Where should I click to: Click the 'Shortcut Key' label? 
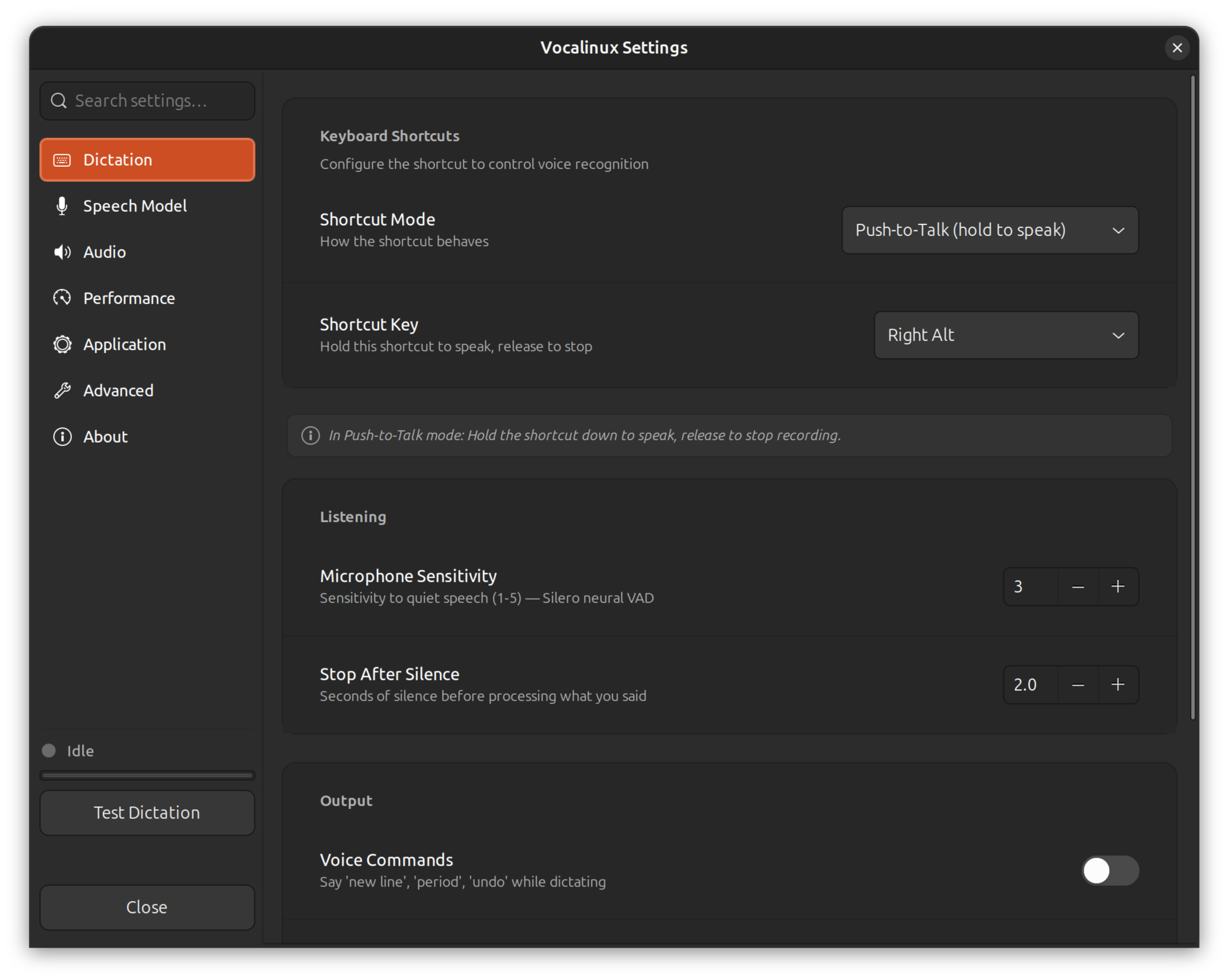(x=369, y=324)
